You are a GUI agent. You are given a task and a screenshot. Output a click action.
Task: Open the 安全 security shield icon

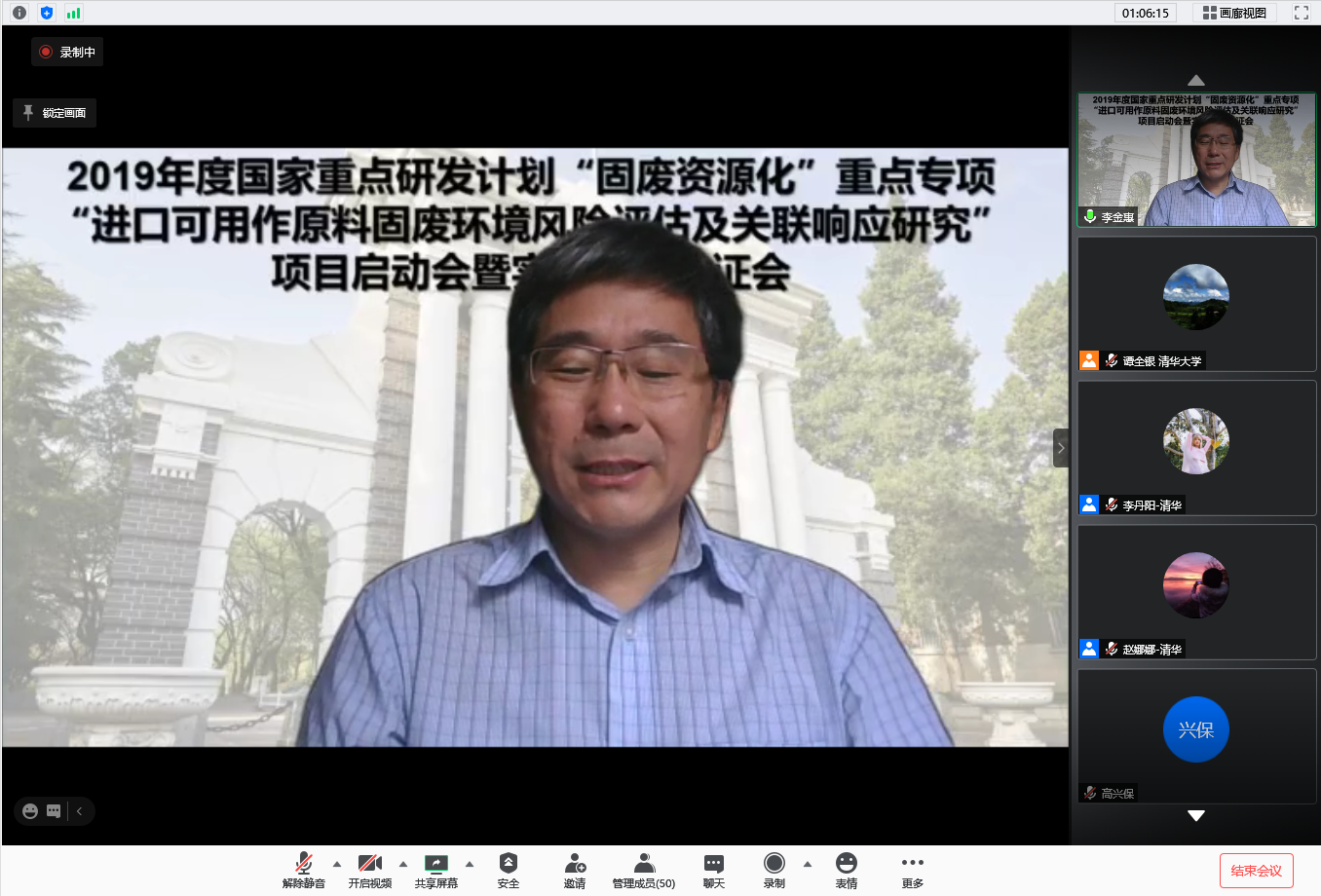[508, 864]
